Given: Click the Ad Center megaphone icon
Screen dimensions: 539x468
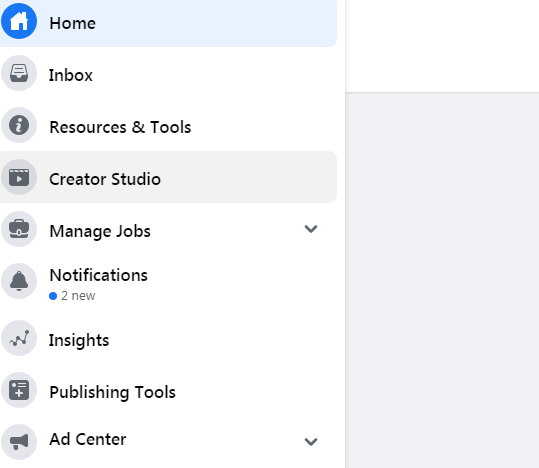Looking at the screenshot, I should coord(19,442).
